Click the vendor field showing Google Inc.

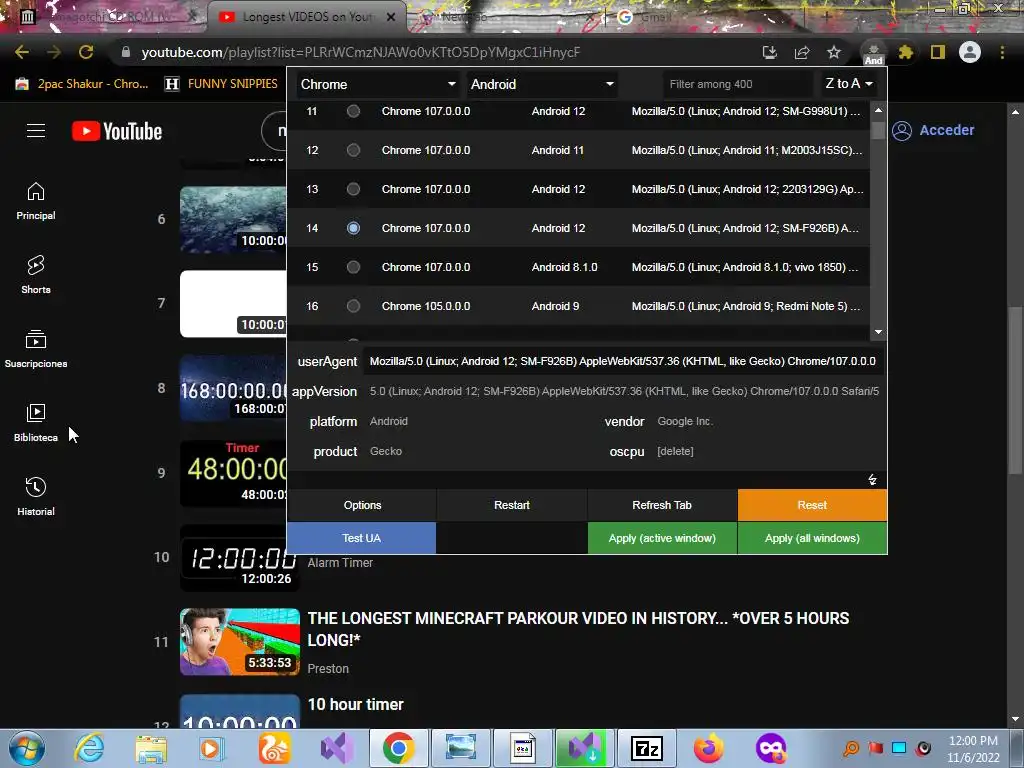[x=768, y=421]
